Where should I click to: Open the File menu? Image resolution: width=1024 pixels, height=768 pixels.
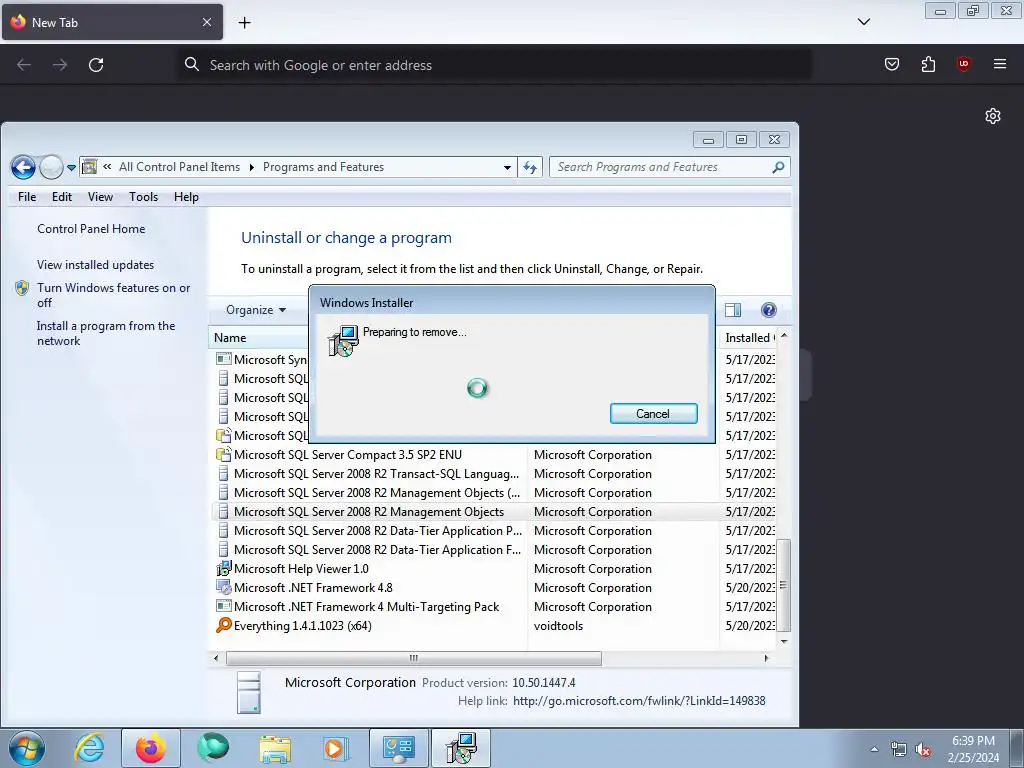pos(27,197)
